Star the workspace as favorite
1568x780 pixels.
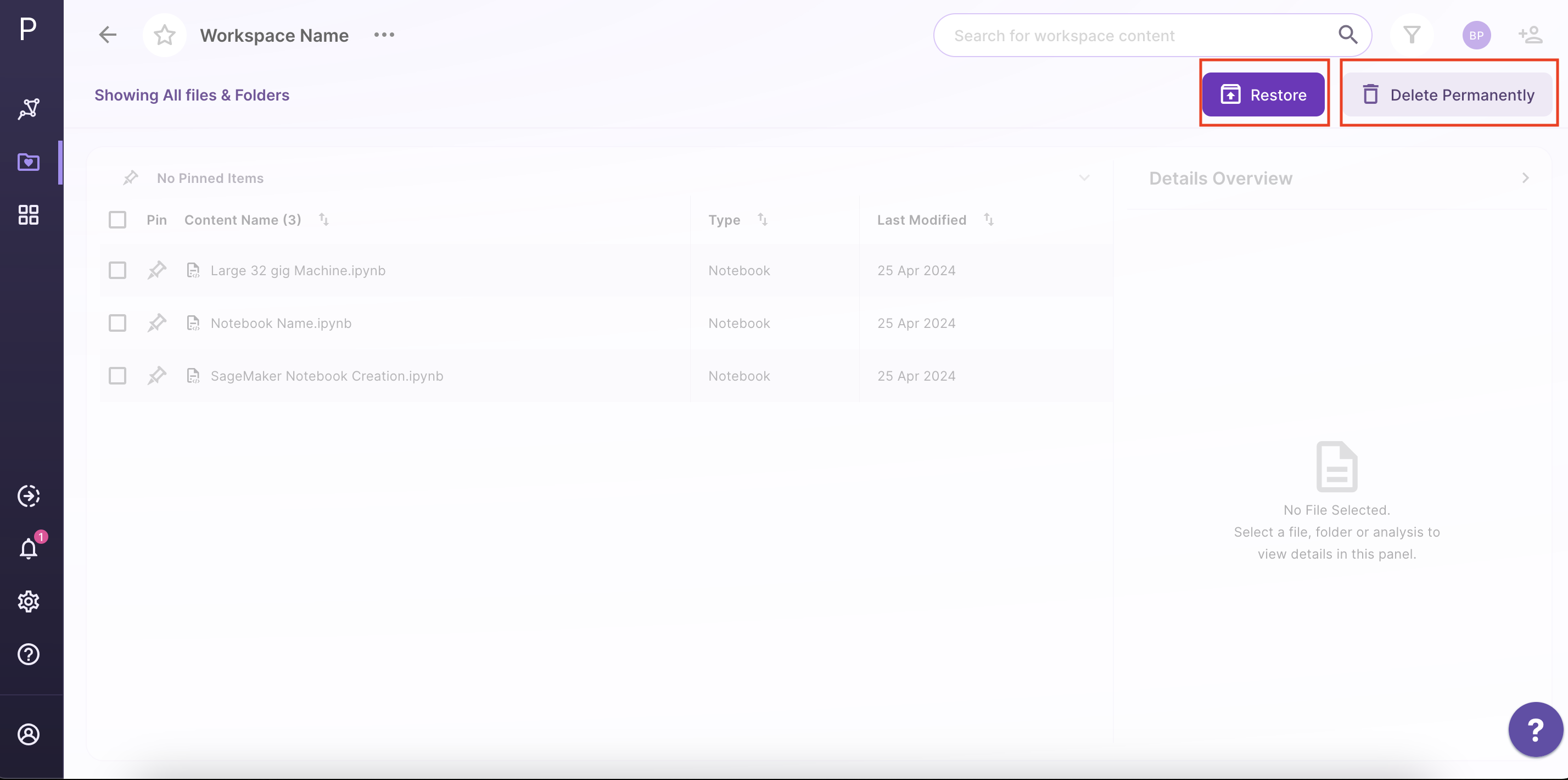coord(164,35)
